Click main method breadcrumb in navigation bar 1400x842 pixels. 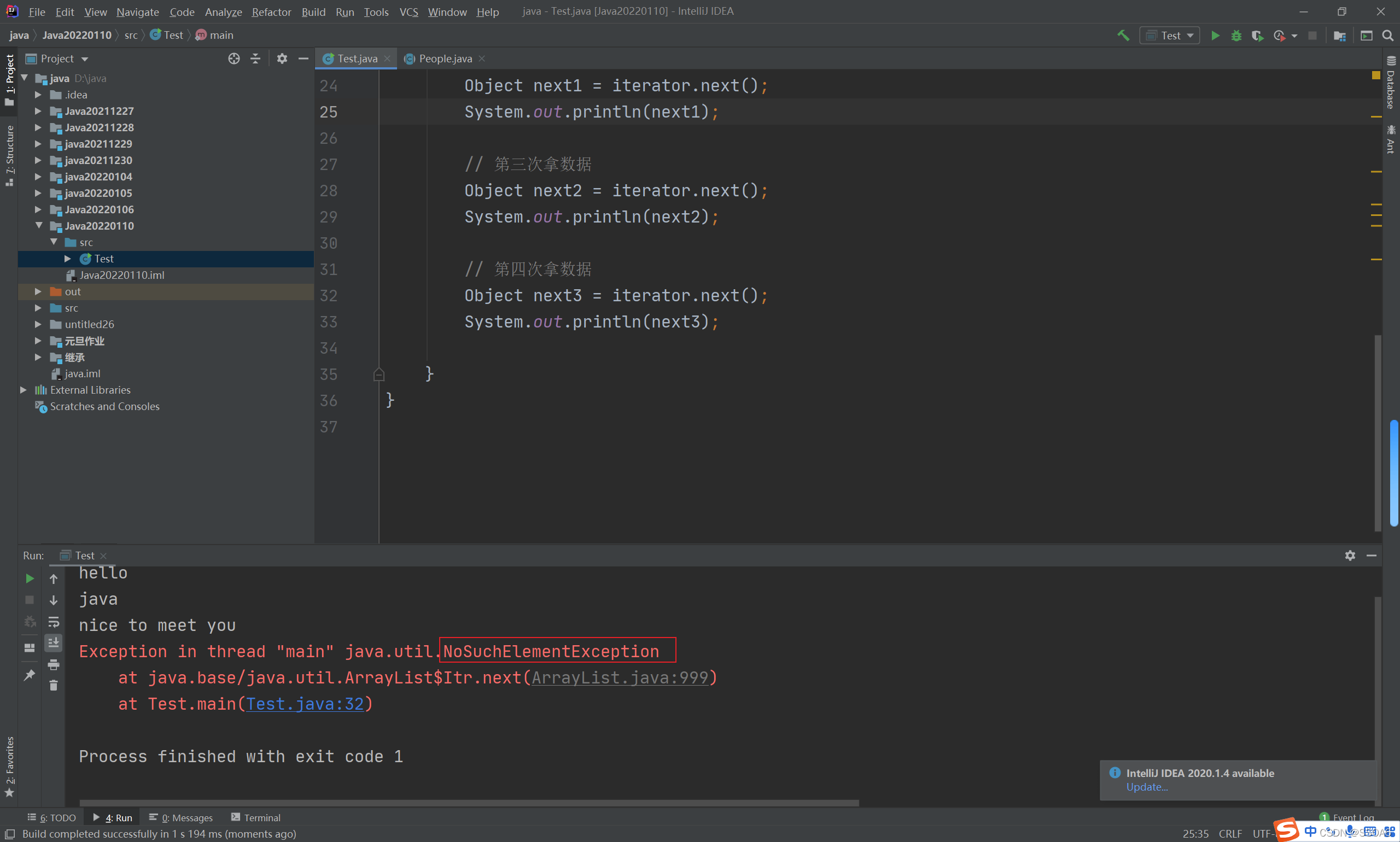coord(214,35)
